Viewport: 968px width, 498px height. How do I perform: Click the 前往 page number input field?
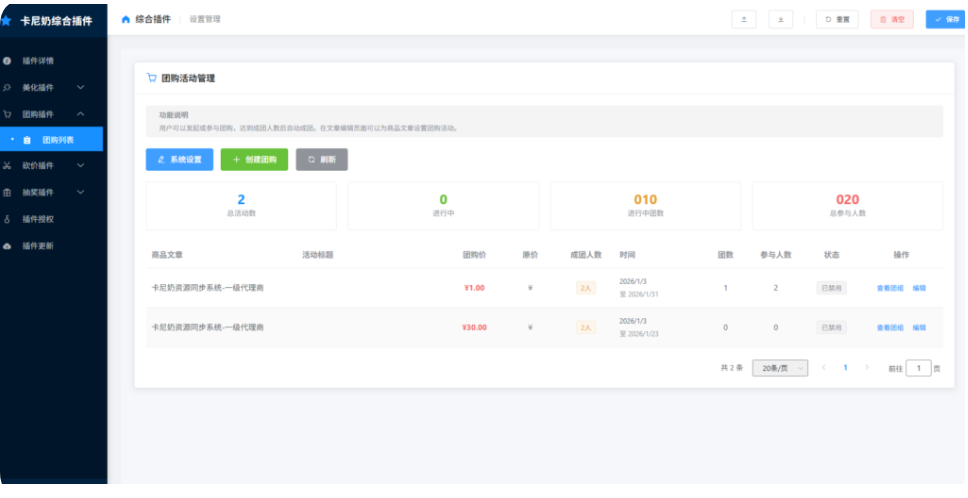coord(918,368)
